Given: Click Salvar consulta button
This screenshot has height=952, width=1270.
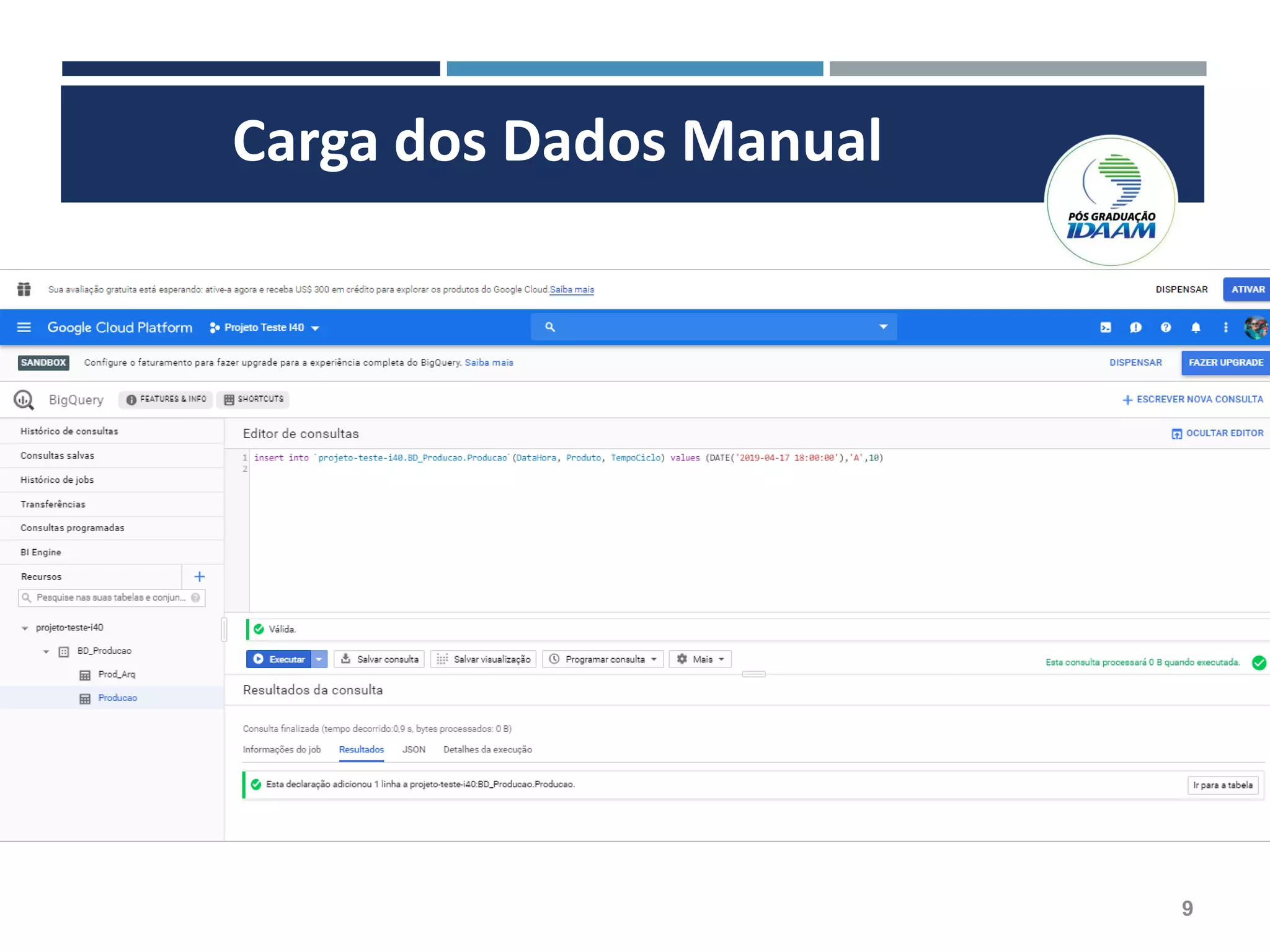Looking at the screenshot, I should (x=379, y=659).
